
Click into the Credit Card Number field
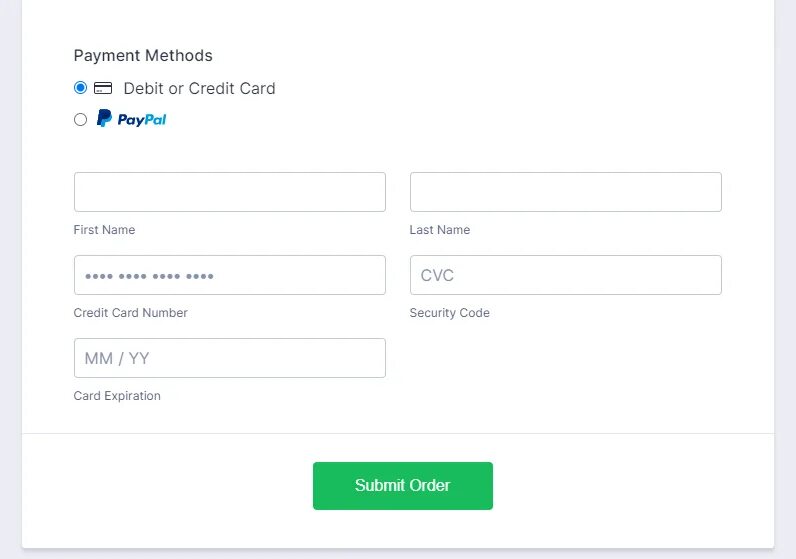(229, 275)
